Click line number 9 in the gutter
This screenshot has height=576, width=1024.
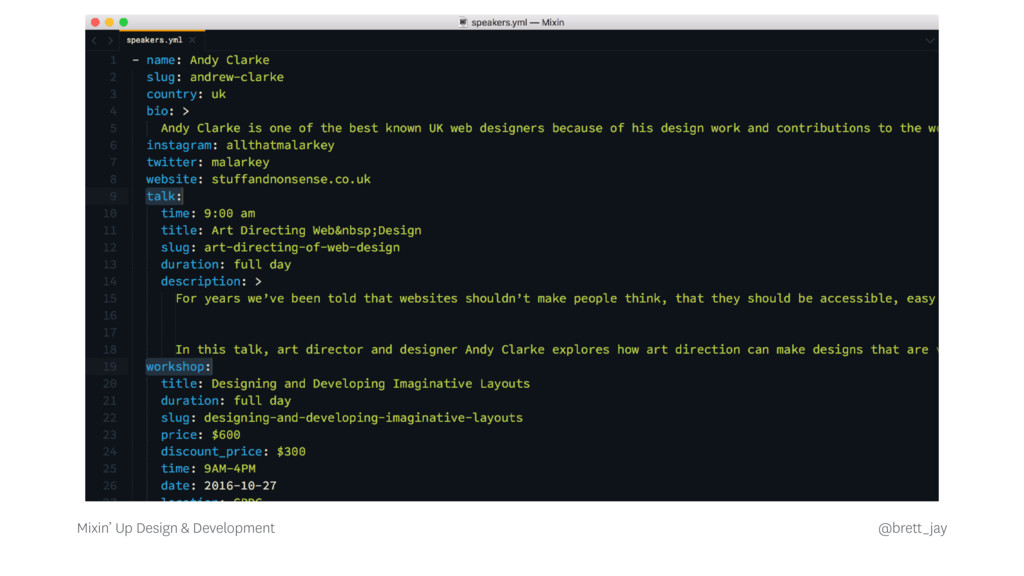(113, 196)
